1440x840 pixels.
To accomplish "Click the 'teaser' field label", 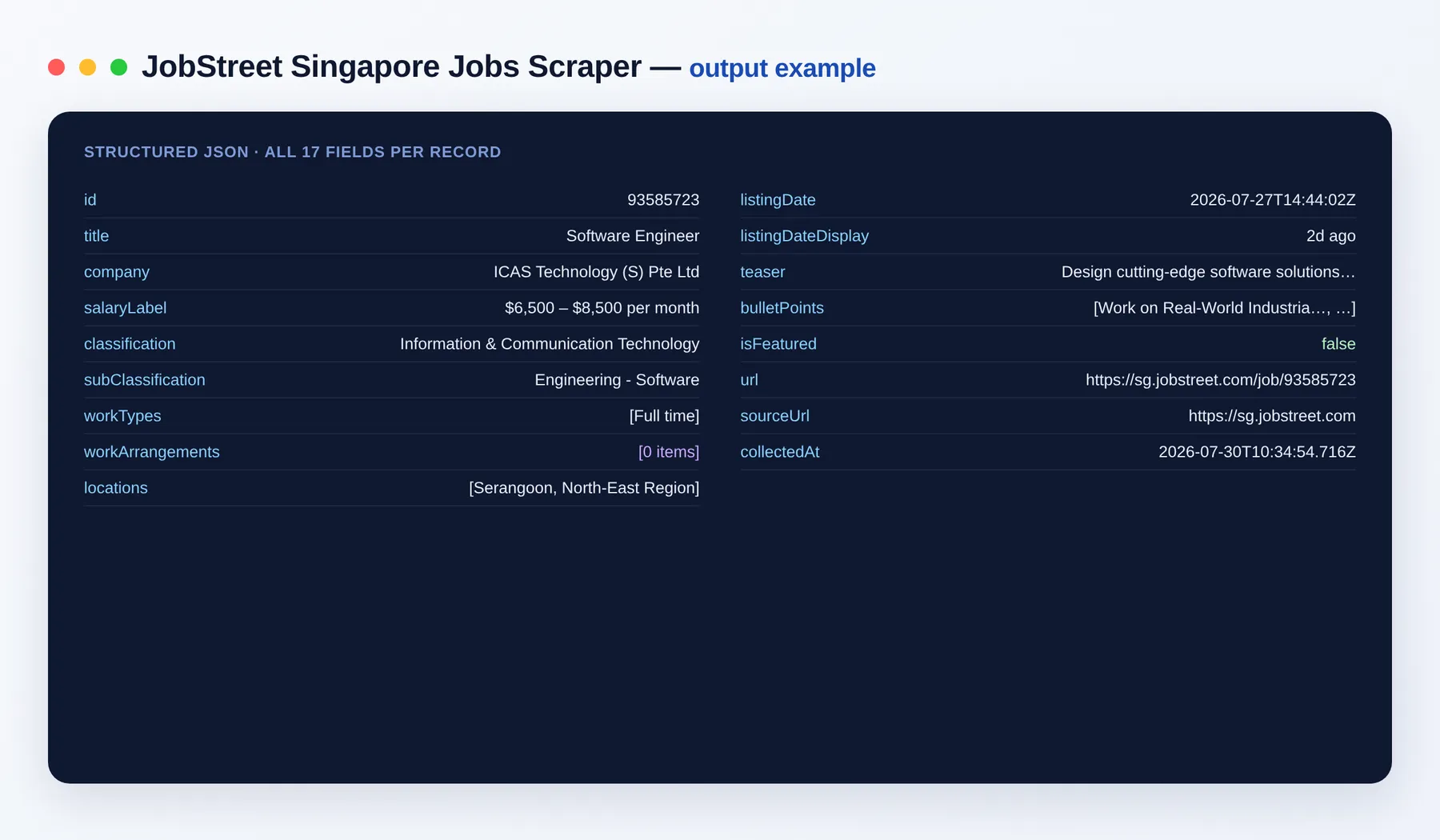I will [762, 272].
